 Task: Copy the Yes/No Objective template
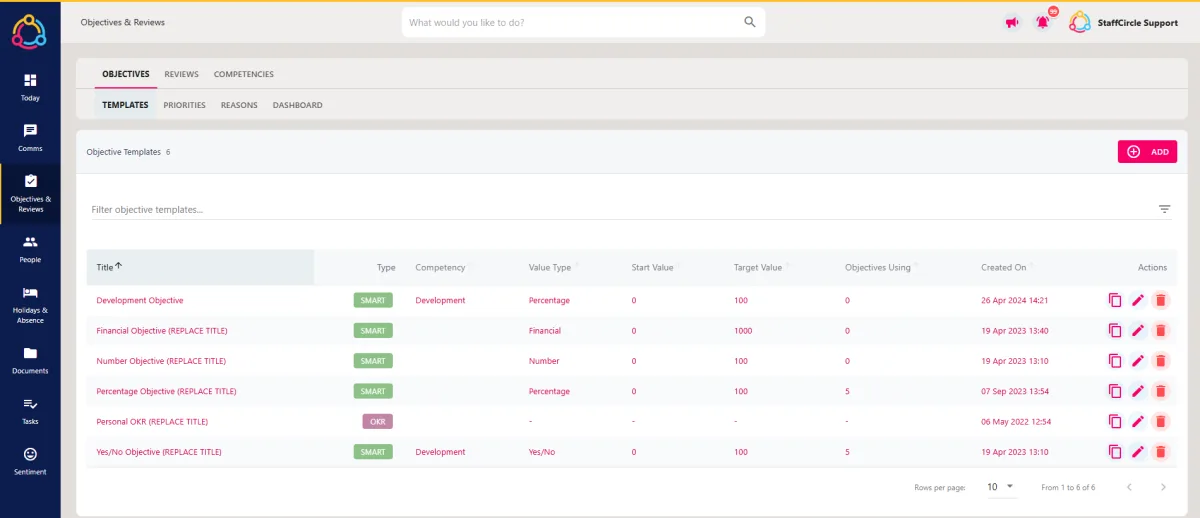pos(1115,452)
